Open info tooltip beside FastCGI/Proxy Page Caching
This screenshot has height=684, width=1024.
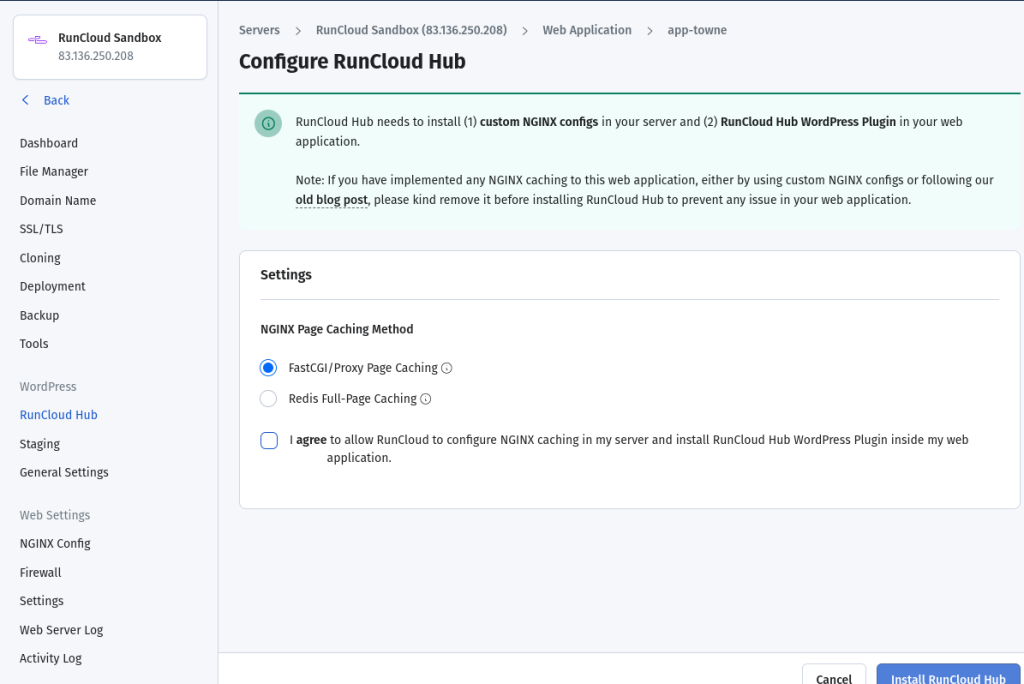(x=447, y=368)
